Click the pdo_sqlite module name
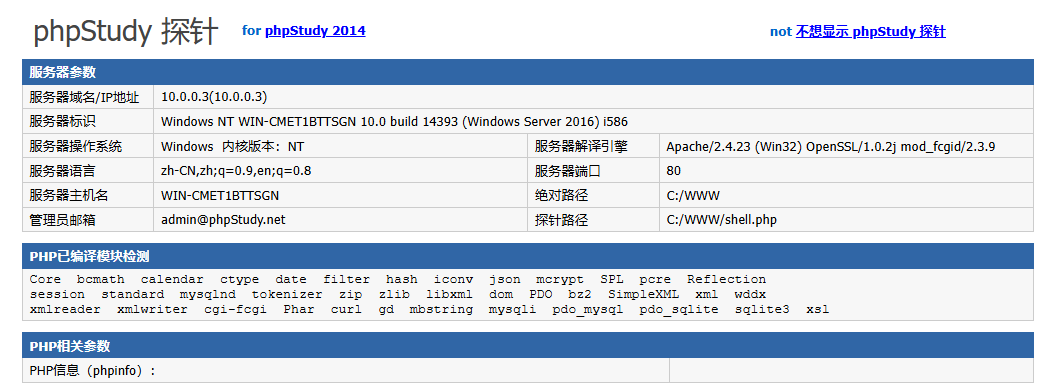 (679, 310)
